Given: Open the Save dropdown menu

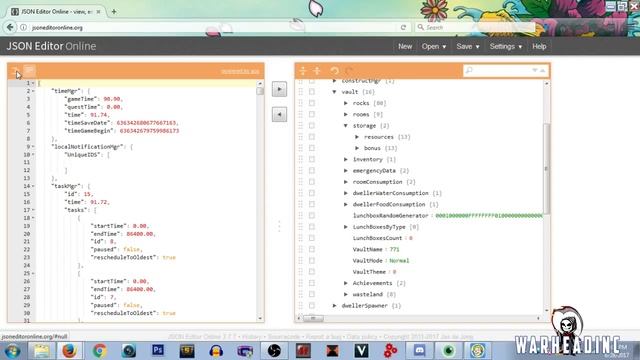Looking at the screenshot, I should click(468, 47).
